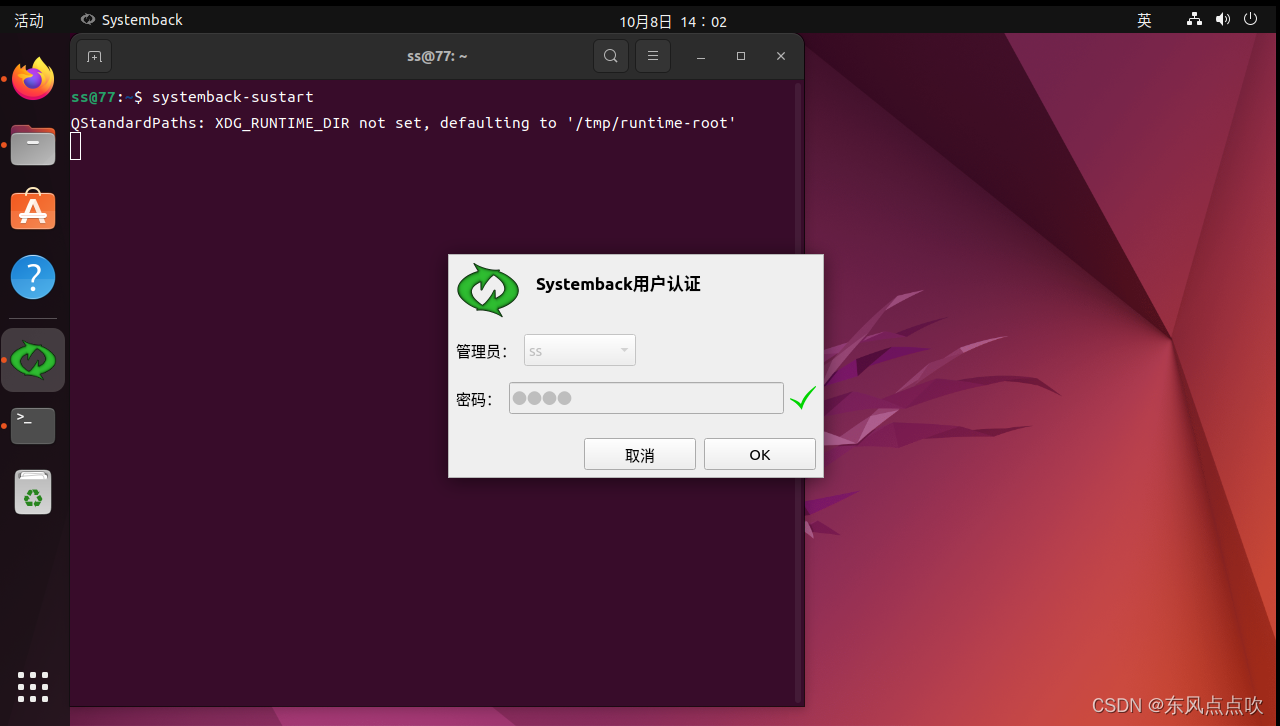Launch Firefox from the dock
Viewport: 1280px width, 726px height.
tap(33, 79)
